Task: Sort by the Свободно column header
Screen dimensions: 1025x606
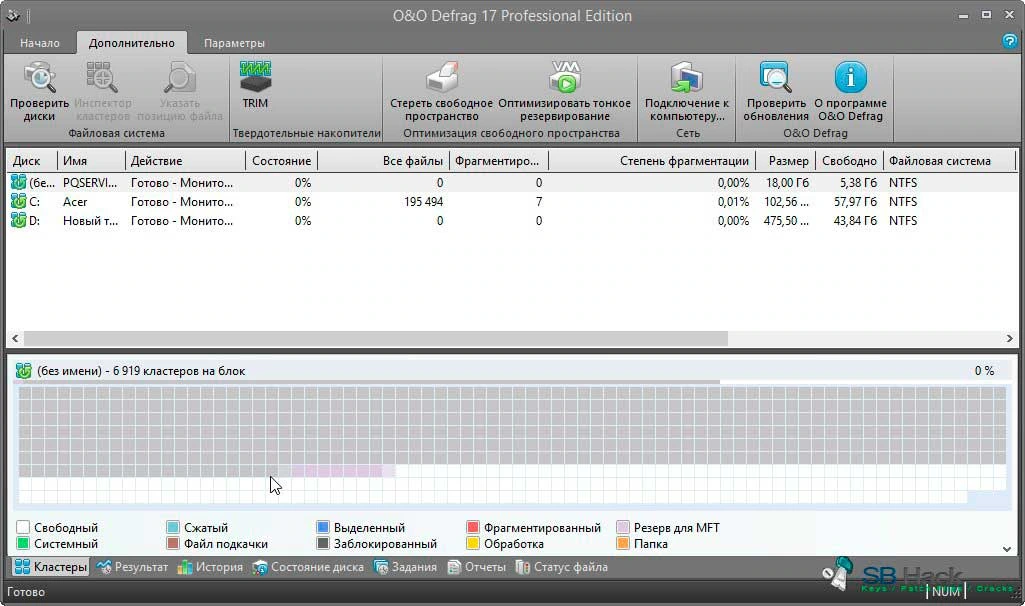Action: pyautogui.click(x=849, y=161)
